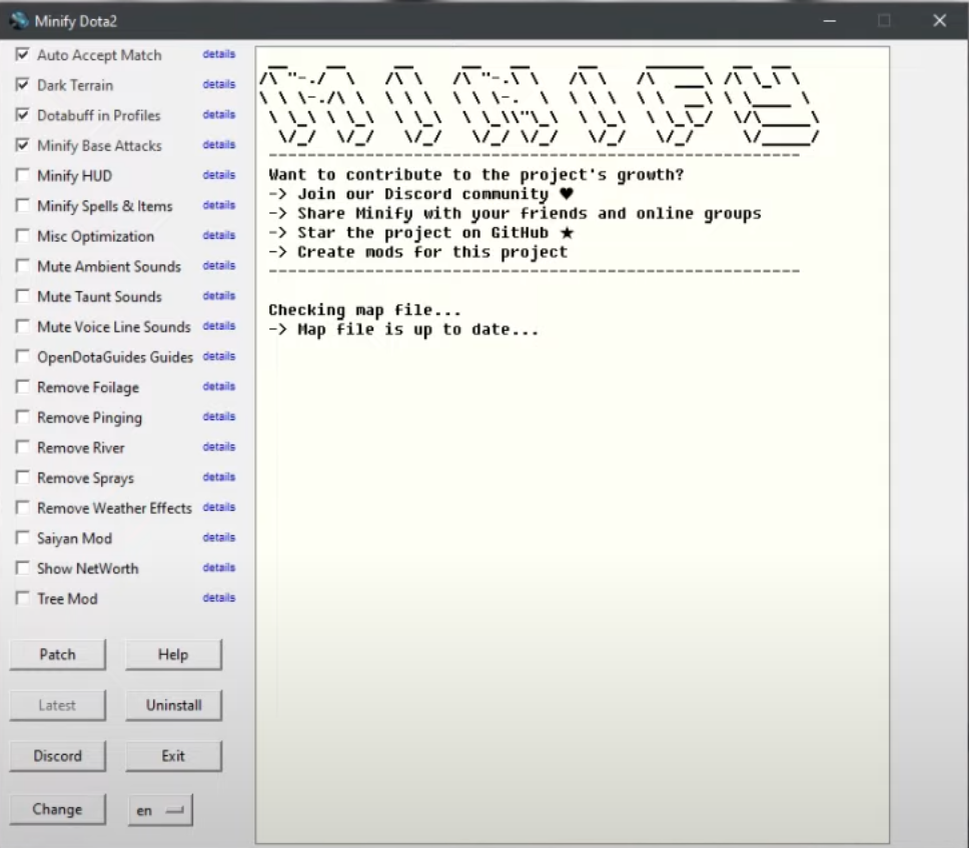Uncheck Dark Terrain option

point(22,85)
